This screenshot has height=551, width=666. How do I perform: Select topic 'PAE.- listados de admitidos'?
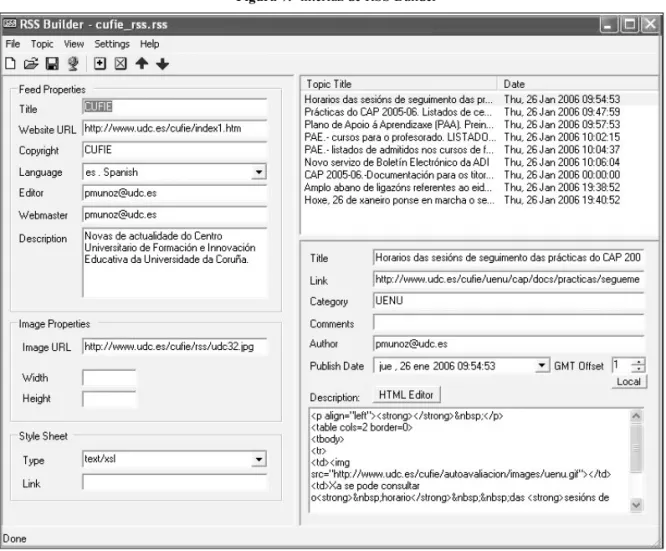399,150
